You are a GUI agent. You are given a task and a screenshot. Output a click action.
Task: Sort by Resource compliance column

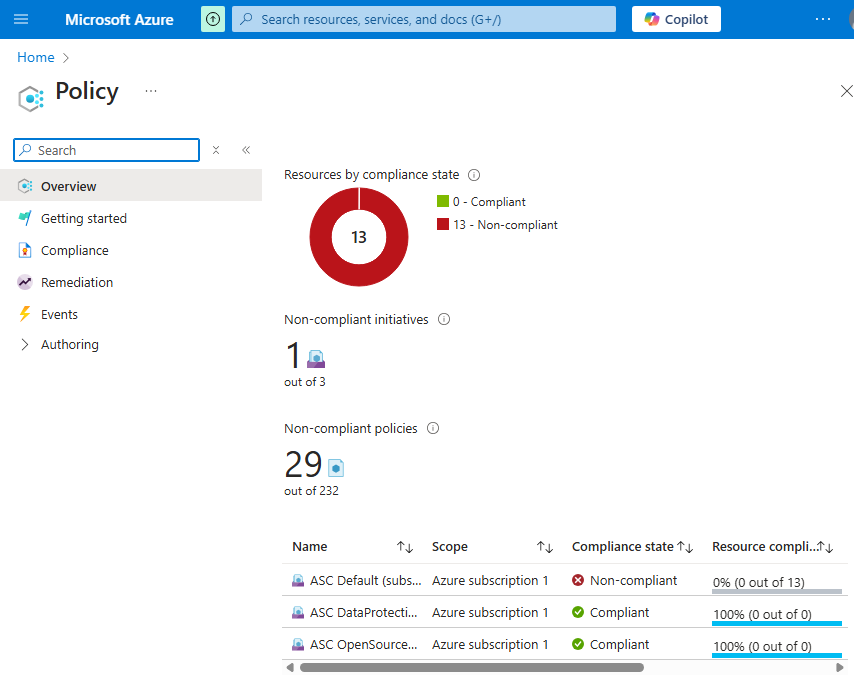pos(825,547)
